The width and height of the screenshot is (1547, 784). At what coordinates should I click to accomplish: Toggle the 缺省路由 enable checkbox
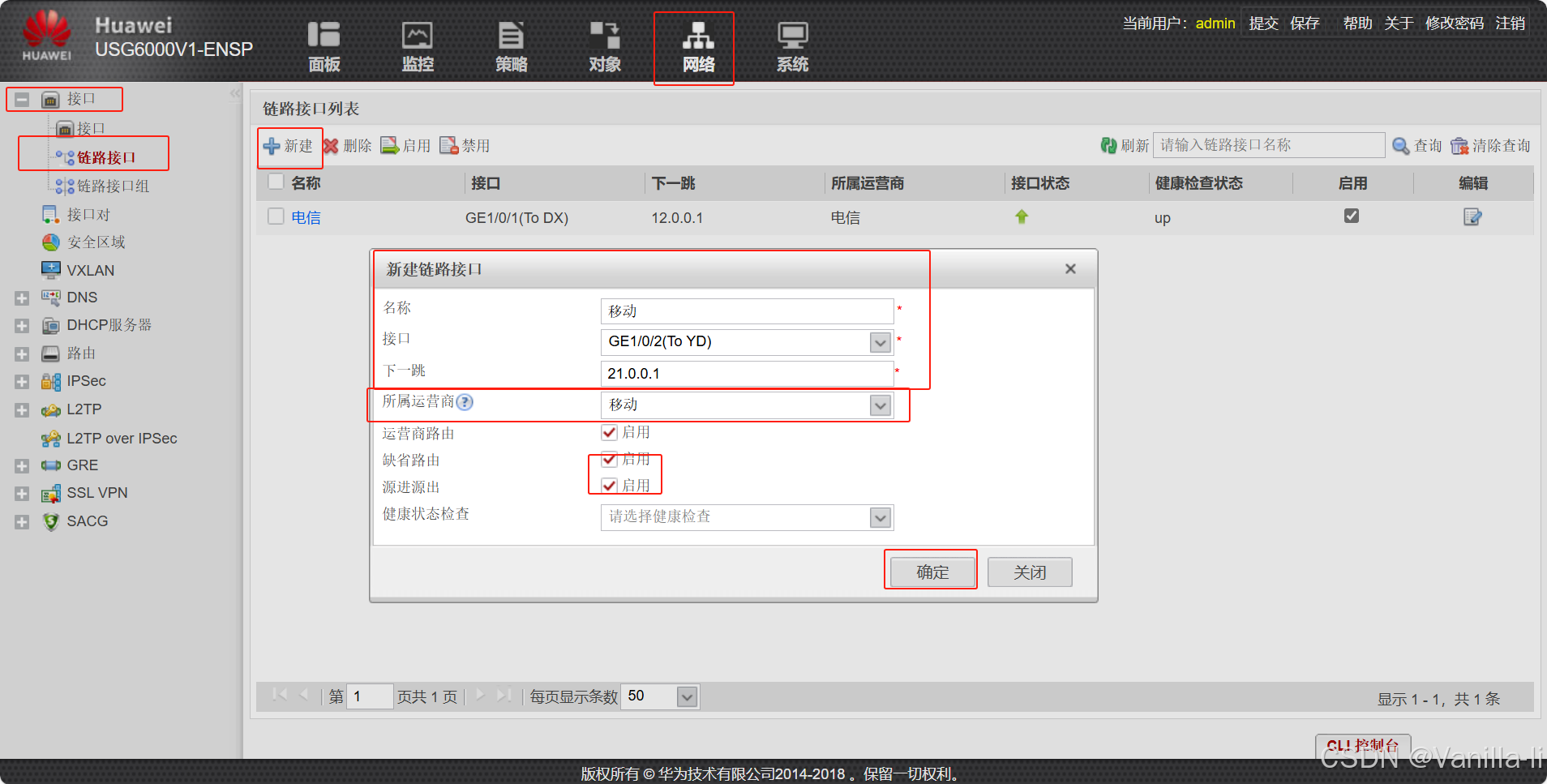pyautogui.click(x=609, y=460)
